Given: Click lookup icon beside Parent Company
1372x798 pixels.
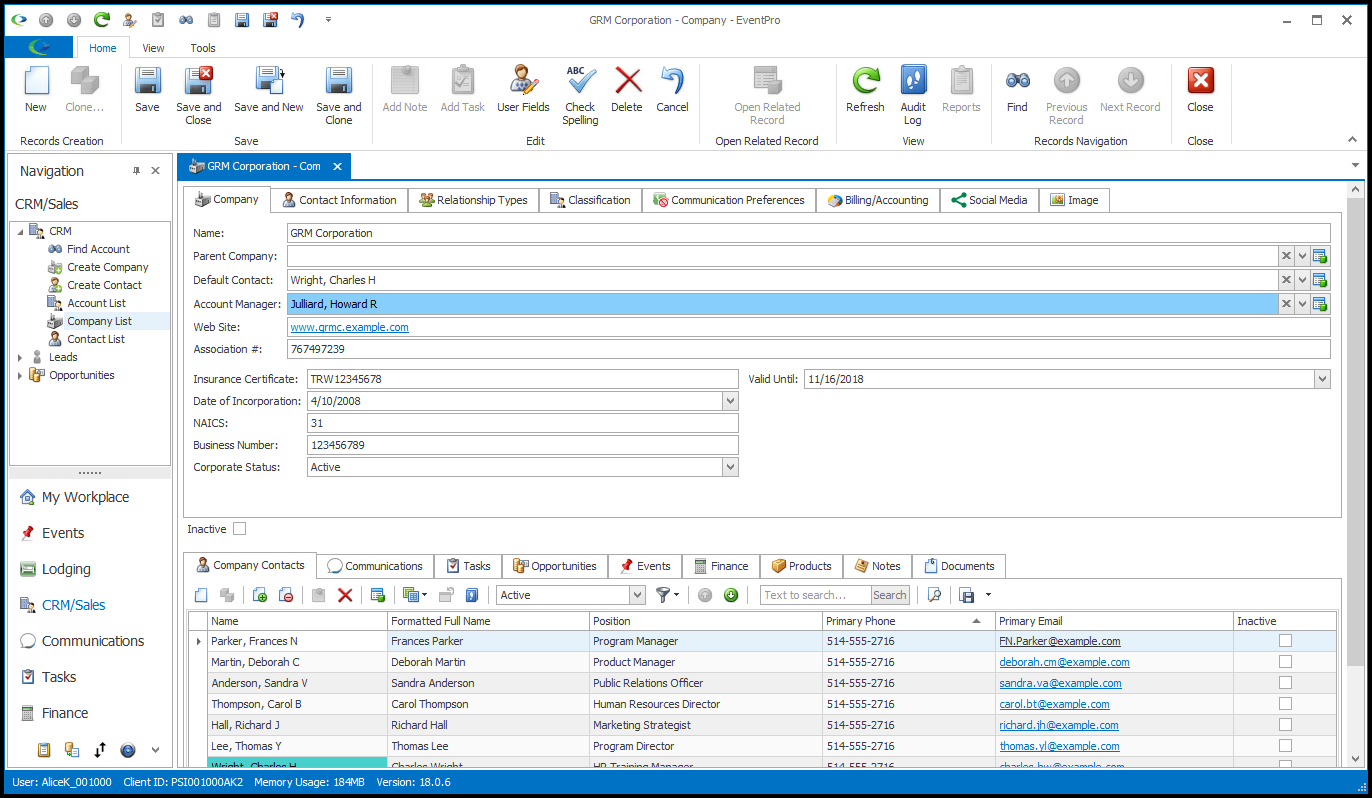Looking at the screenshot, I should [1320, 256].
